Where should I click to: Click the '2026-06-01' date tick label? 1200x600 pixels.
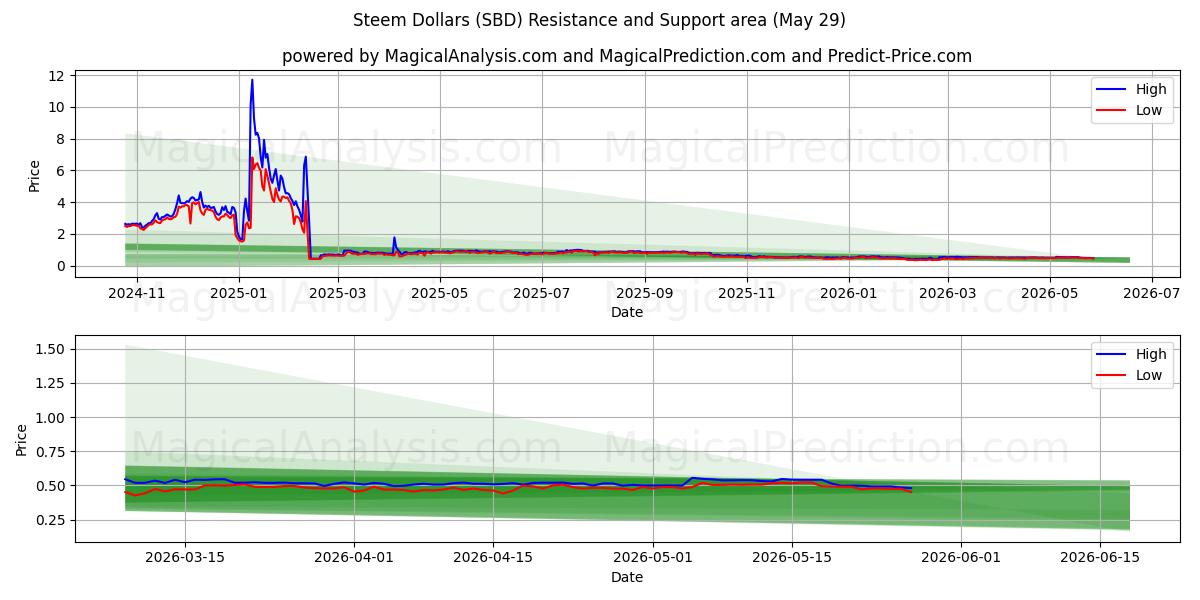961,558
